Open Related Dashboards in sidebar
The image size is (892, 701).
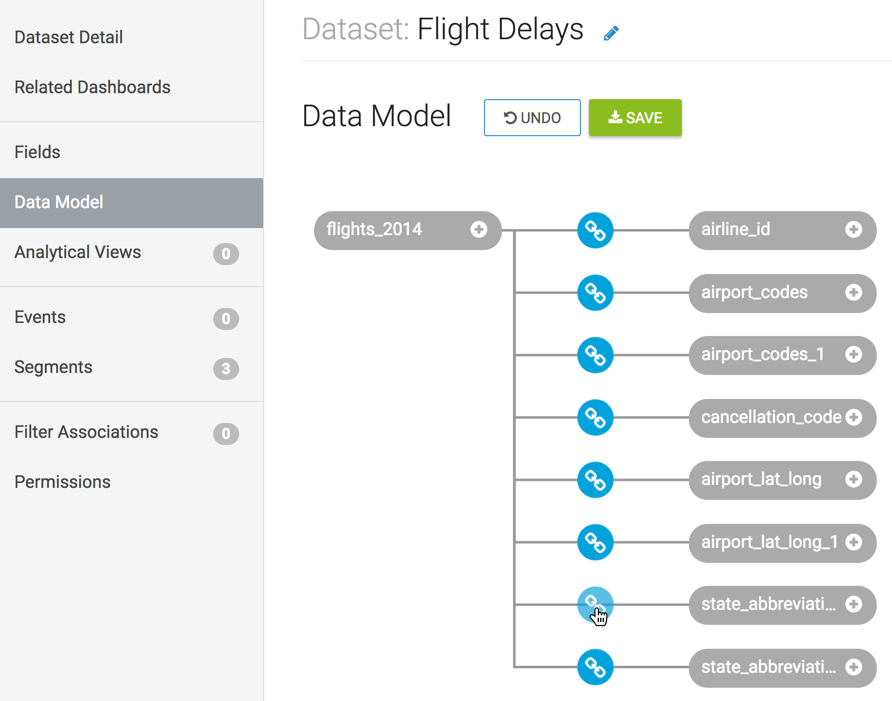coord(92,87)
